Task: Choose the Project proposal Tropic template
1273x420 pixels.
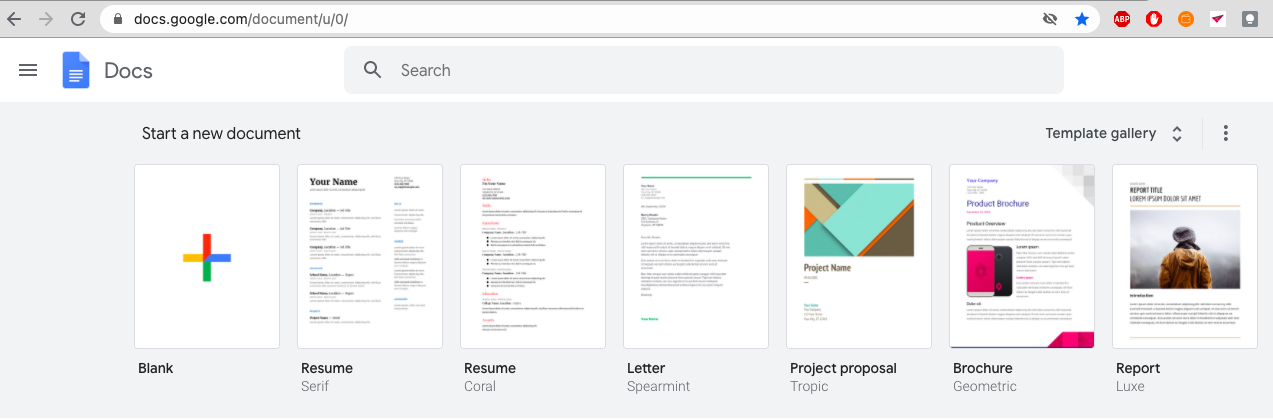Action: point(859,257)
